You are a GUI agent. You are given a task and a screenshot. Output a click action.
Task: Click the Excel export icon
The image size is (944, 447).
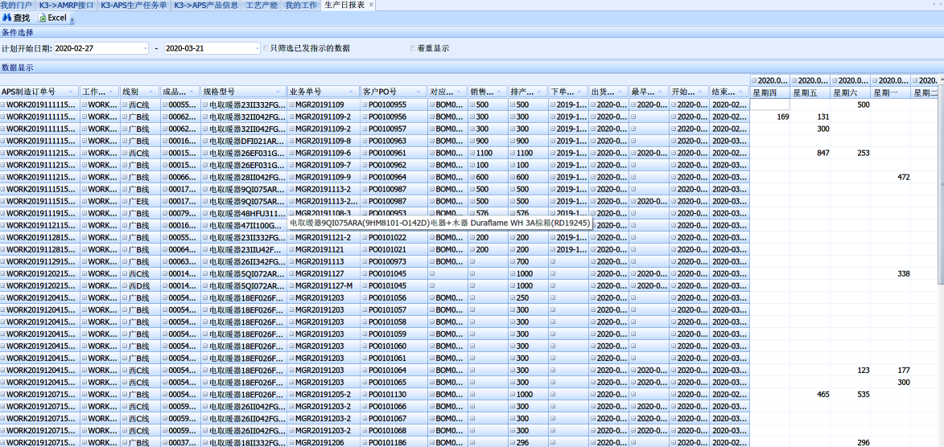(44, 18)
